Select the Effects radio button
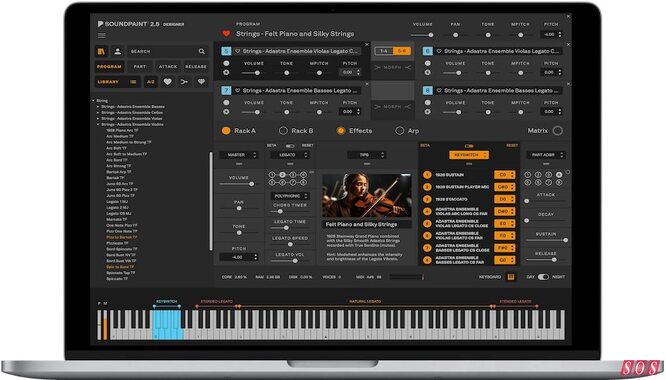Image resolution: width=666 pixels, height=380 pixels. 341,131
